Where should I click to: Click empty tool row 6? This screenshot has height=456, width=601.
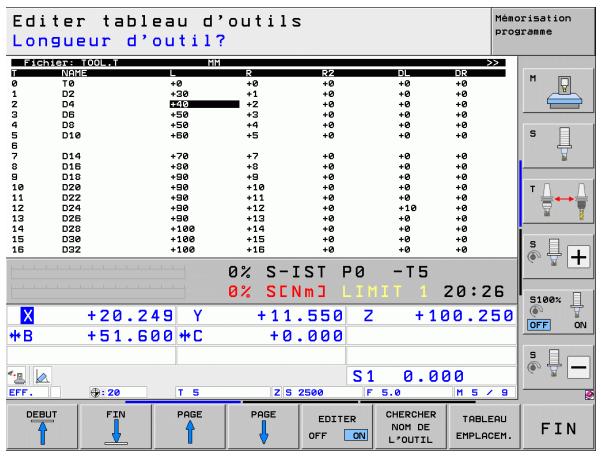pyautogui.click(x=258, y=146)
